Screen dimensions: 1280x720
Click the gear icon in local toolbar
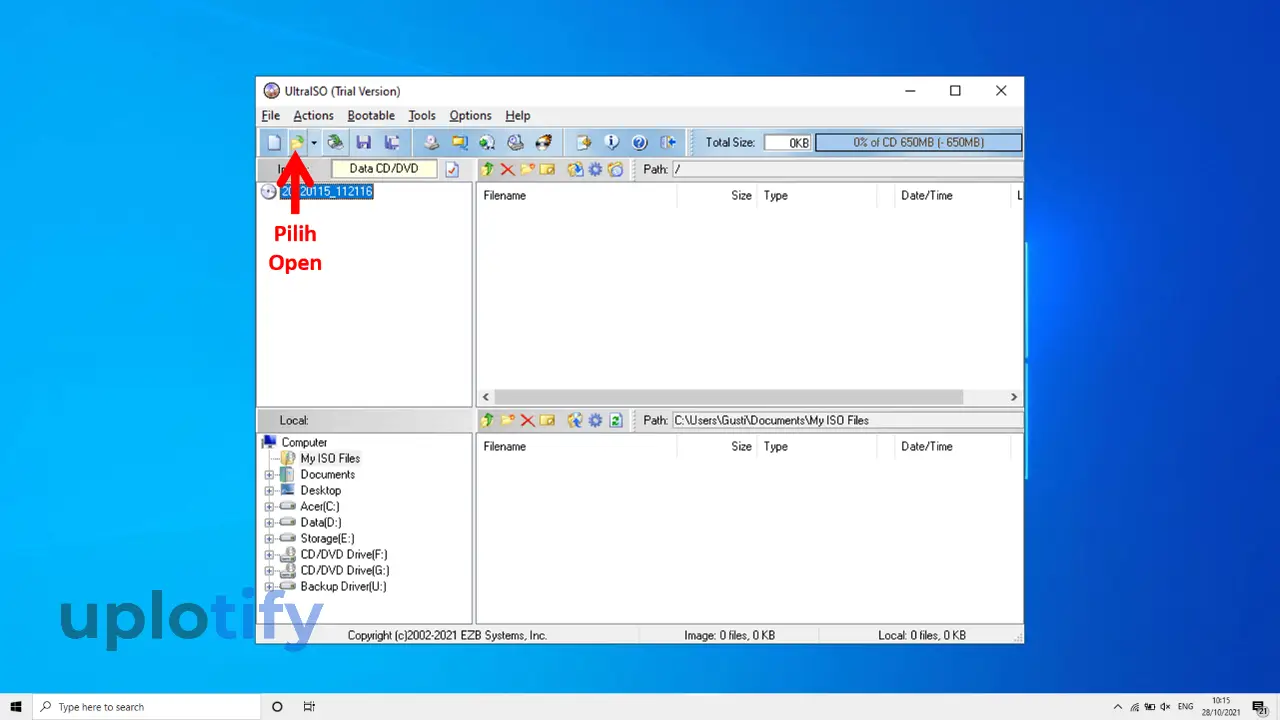595,421
